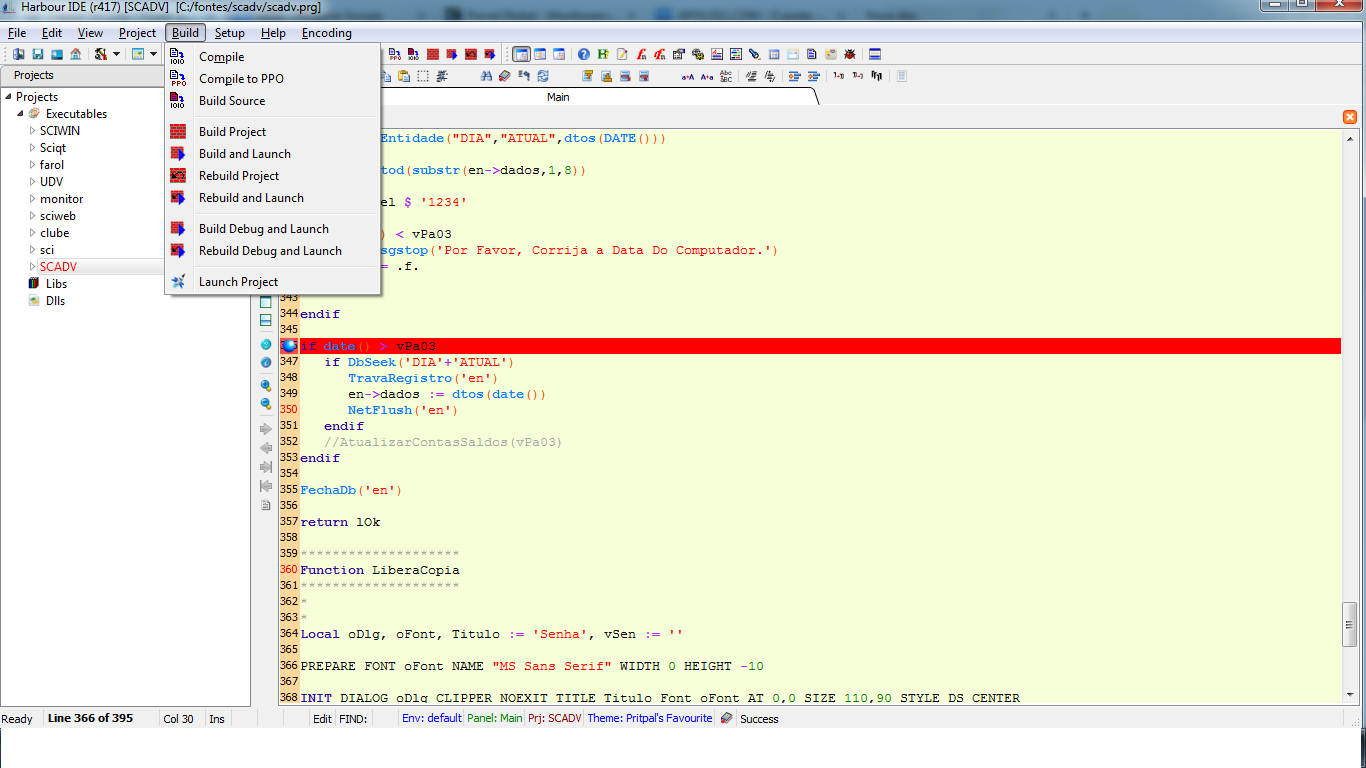This screenshot has height=768, width=1366.
Task: Toggle the Ins insert mode indicator
Action: tap(217, 719)
